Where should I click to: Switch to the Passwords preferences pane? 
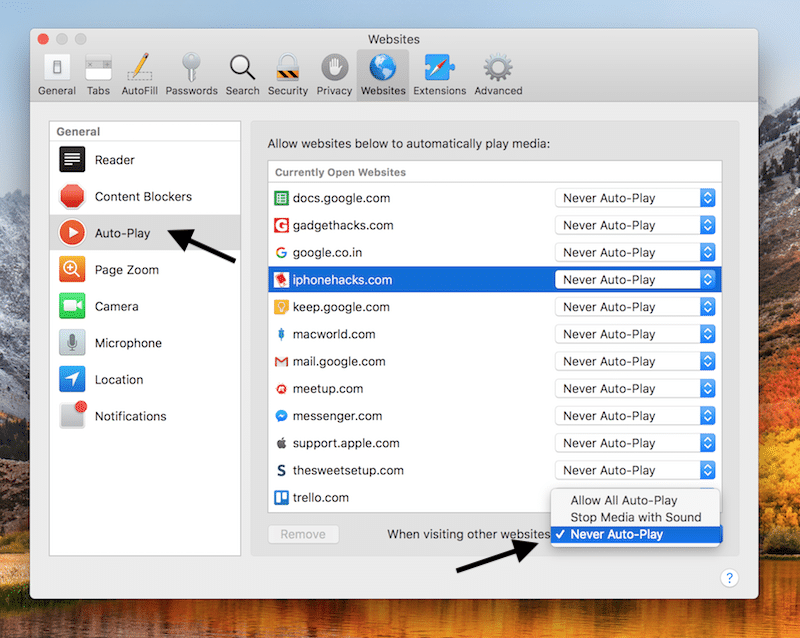(192, 74)
